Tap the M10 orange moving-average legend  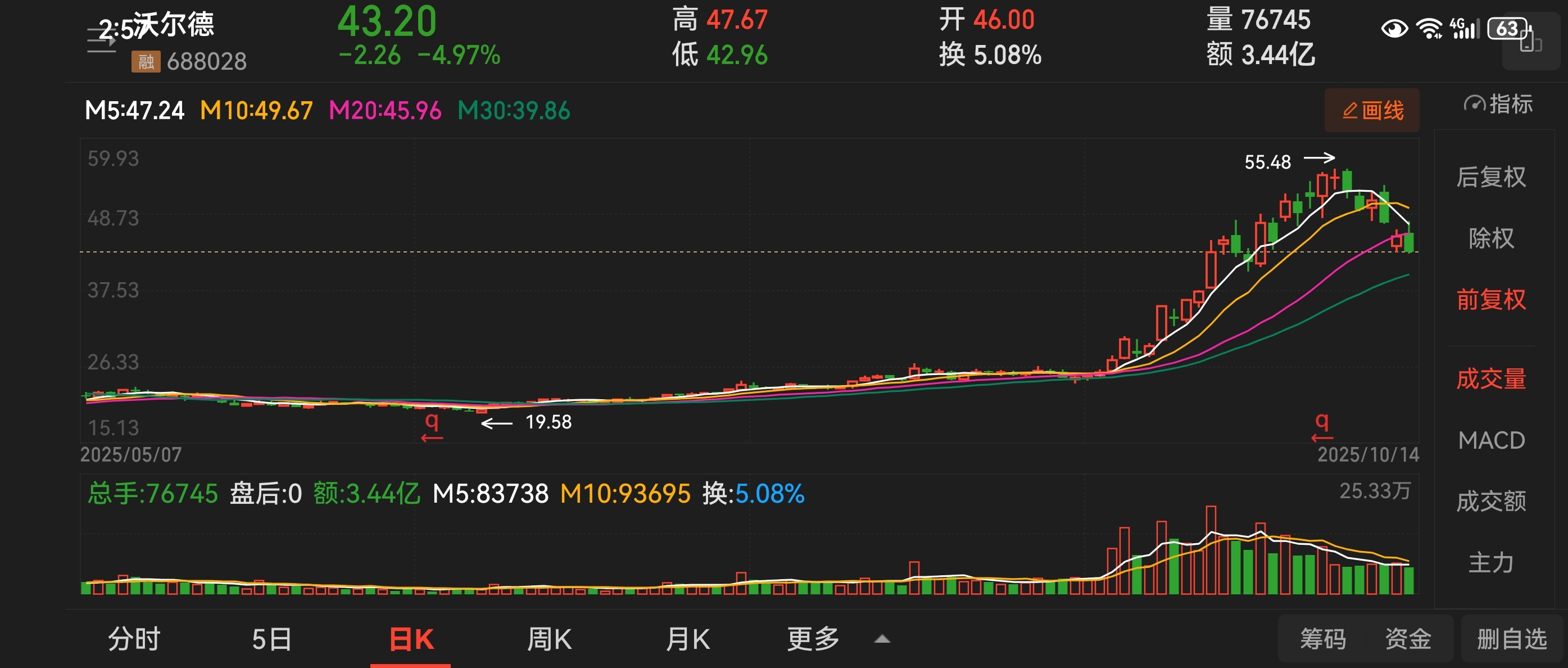[x=256, y=111]
